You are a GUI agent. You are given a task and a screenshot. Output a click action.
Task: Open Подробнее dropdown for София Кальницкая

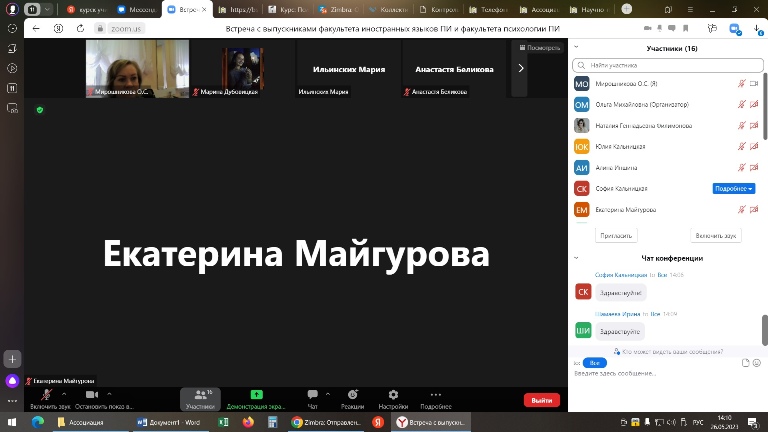click(x=733, y=188)
